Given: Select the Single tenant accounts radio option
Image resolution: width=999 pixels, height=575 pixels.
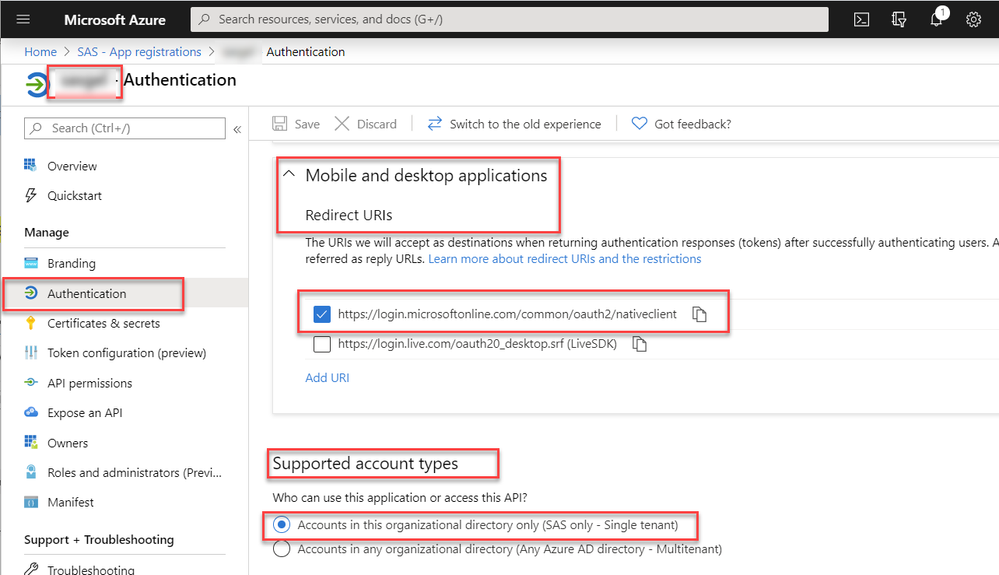Looking at the screenshot, I should pos(281,524).
